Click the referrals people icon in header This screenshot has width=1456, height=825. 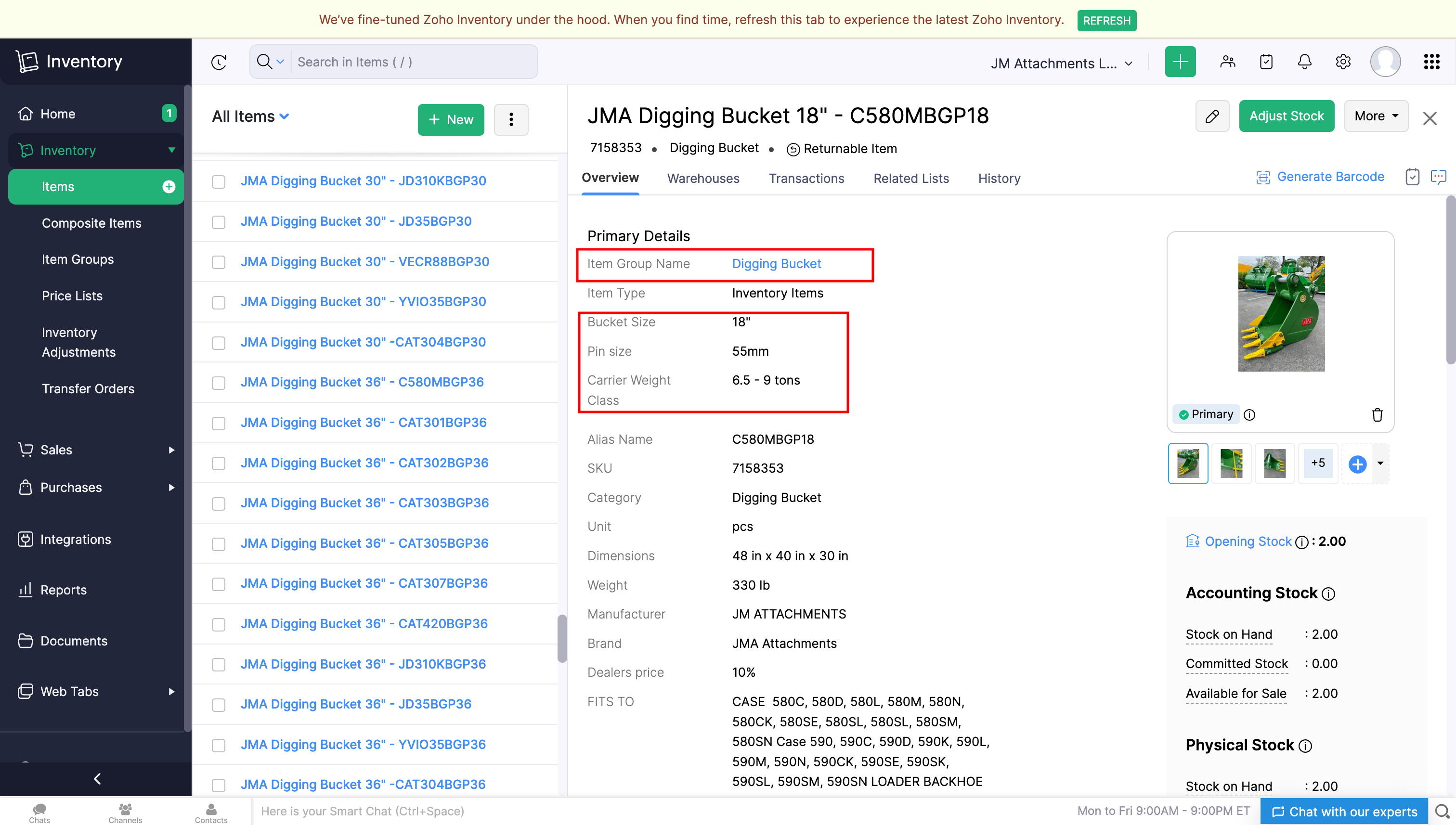click(x=1227, y=62)
